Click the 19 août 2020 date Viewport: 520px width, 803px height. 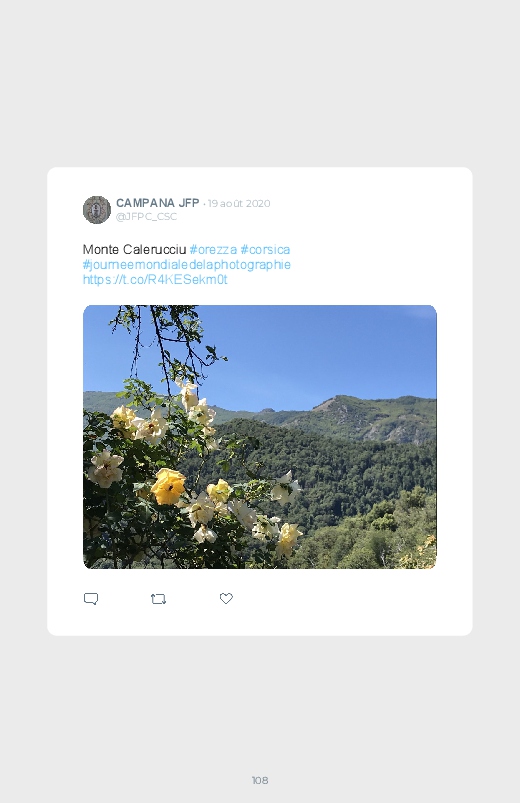pos(239,203)
